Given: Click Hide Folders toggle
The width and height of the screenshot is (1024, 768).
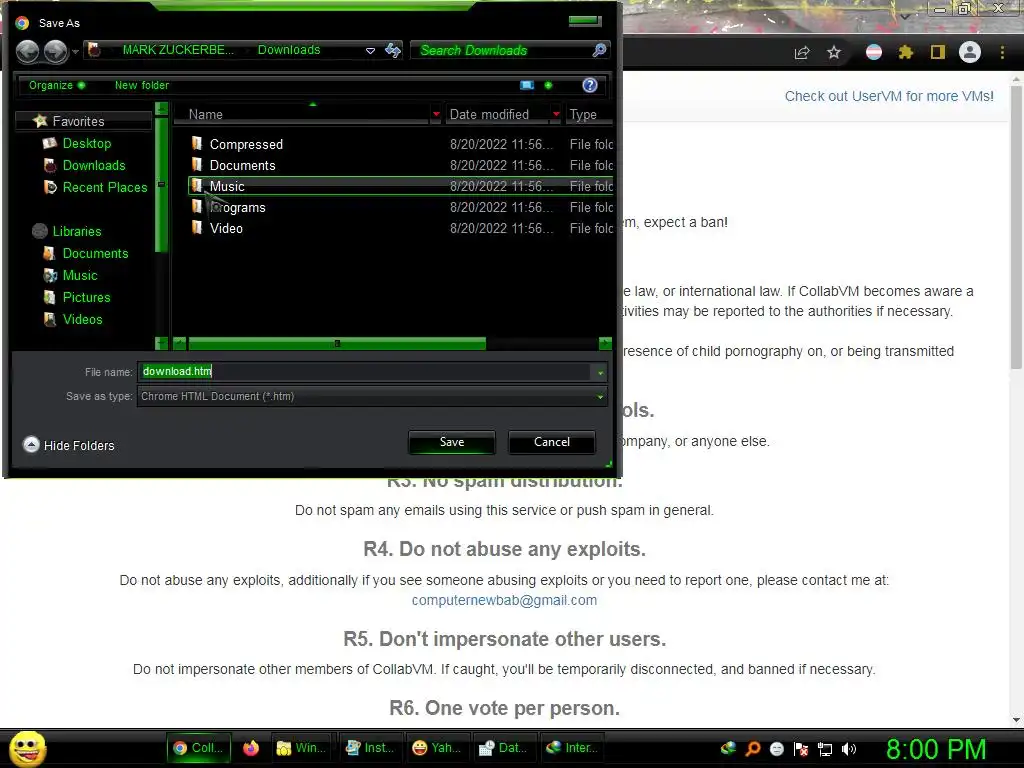Looking at the screenshot, I should click(x=69, y=445).
